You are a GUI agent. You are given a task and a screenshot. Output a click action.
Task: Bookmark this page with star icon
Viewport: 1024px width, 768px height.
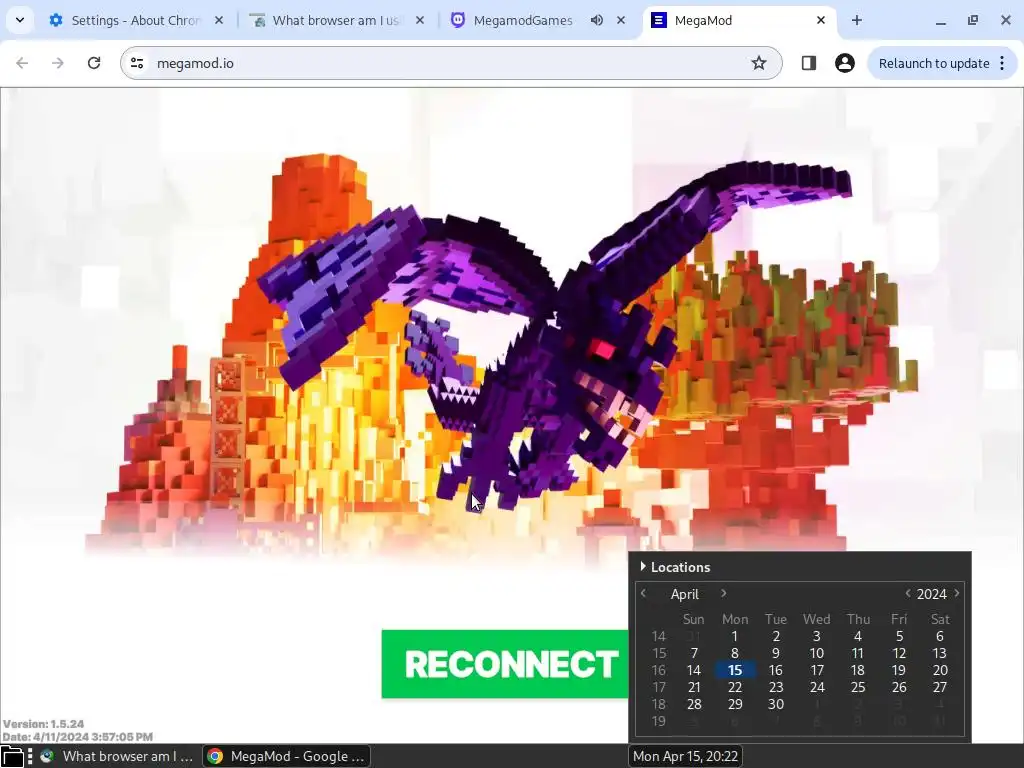coord(758,63)
